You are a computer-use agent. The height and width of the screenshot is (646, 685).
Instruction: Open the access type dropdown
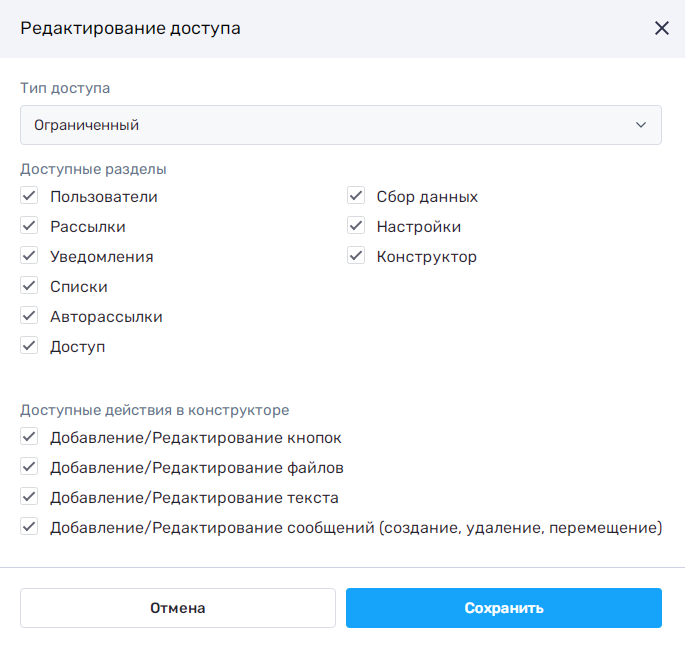pyautogui.click(x=340, y=125)
